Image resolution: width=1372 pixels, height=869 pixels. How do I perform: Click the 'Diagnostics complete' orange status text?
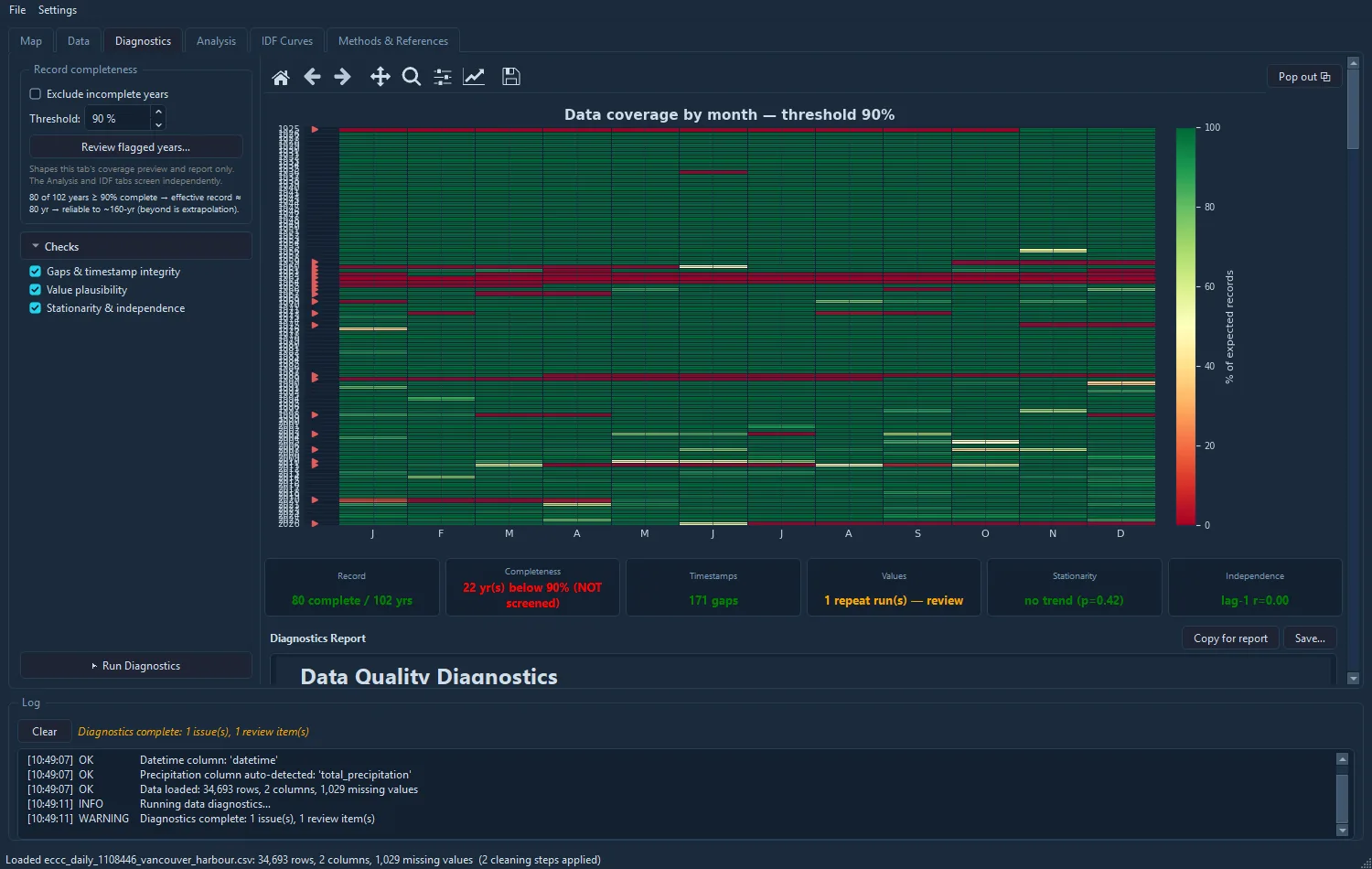[x=194, y=732]
